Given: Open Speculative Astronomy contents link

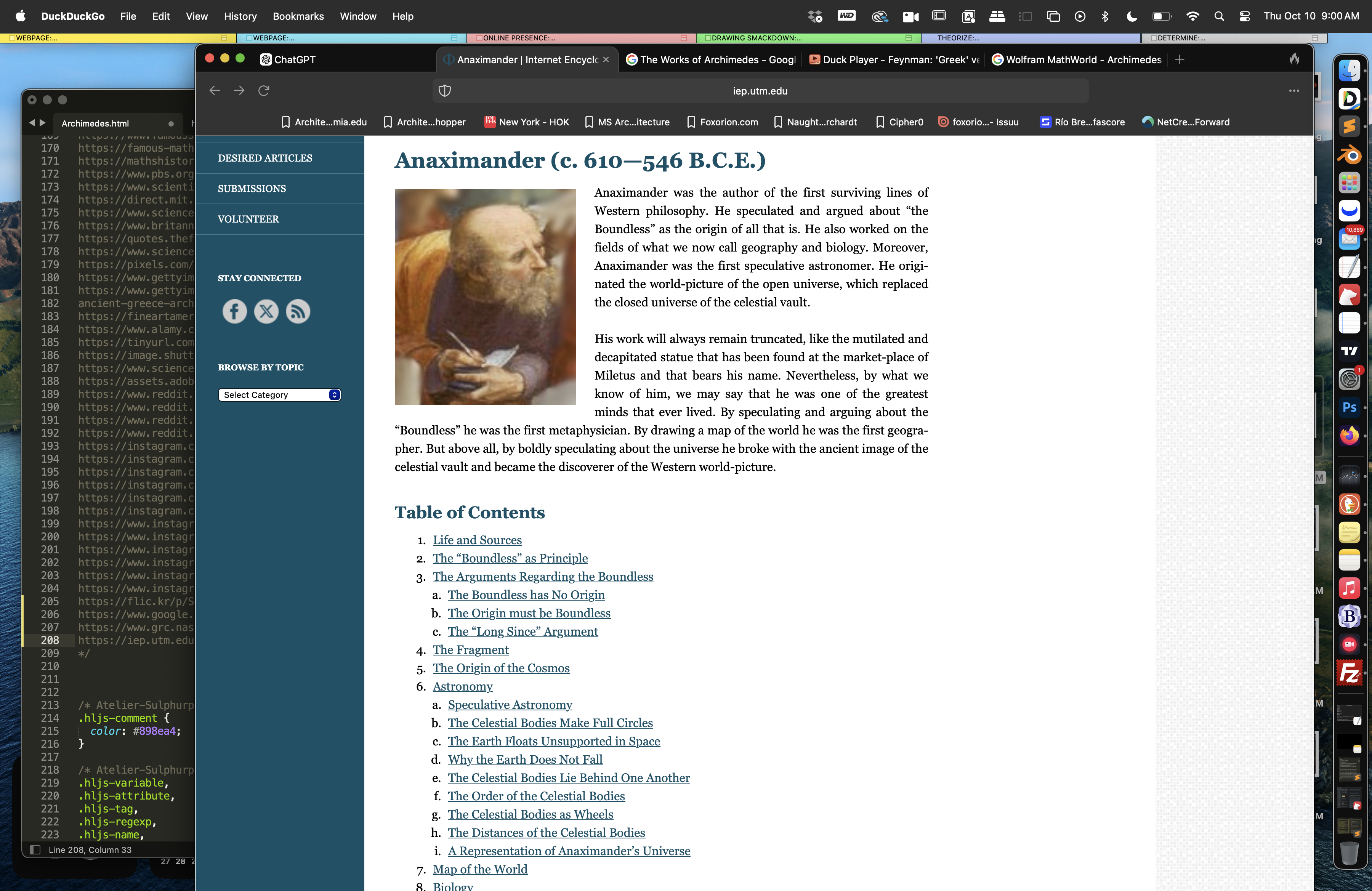Looking at the screenshot, I should point(510,704).
